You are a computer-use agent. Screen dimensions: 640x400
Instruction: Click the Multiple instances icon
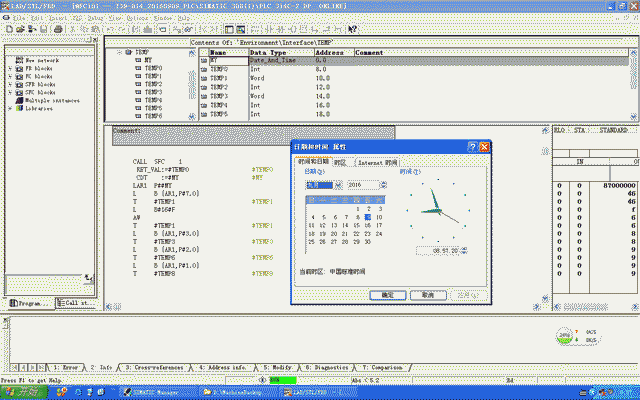pyautogui.click(x=19, y=100)
